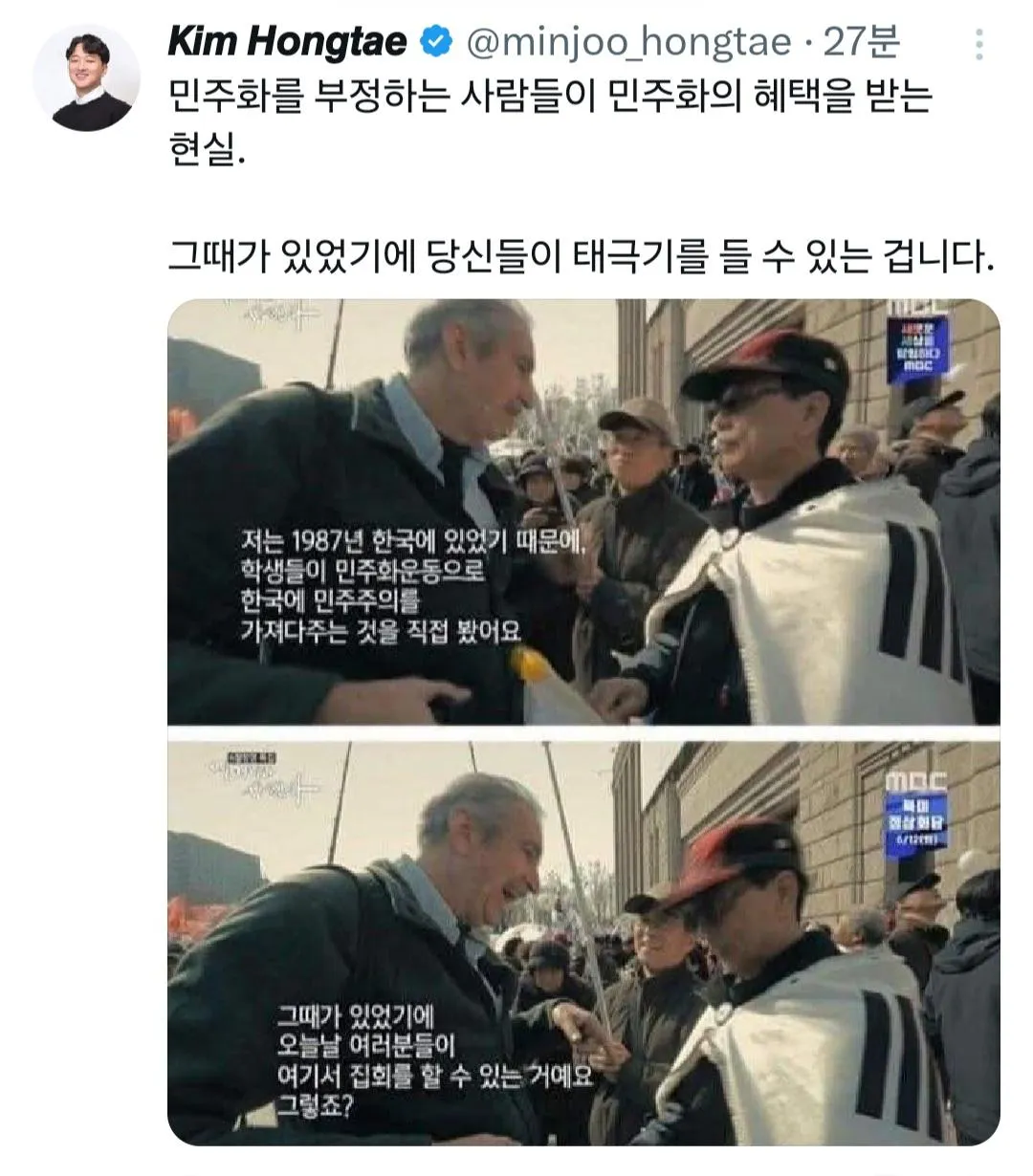Open the @minjoo_hongtae handle link
The image size is (1033, 1176).
(x=627, y=43)
